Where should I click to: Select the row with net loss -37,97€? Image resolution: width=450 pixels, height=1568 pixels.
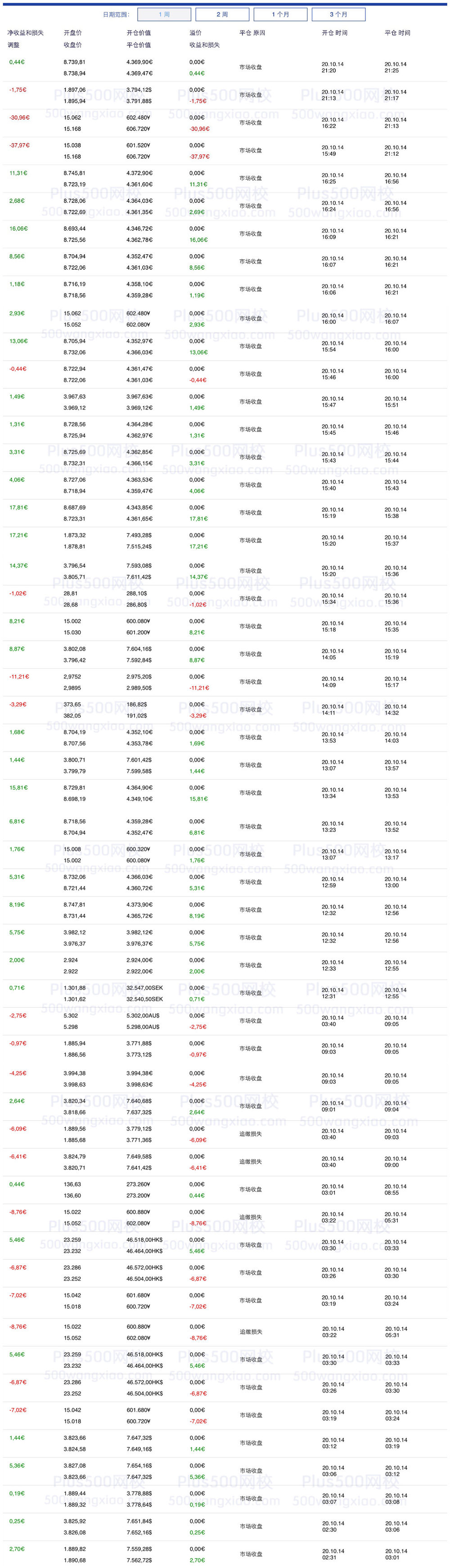19,145
